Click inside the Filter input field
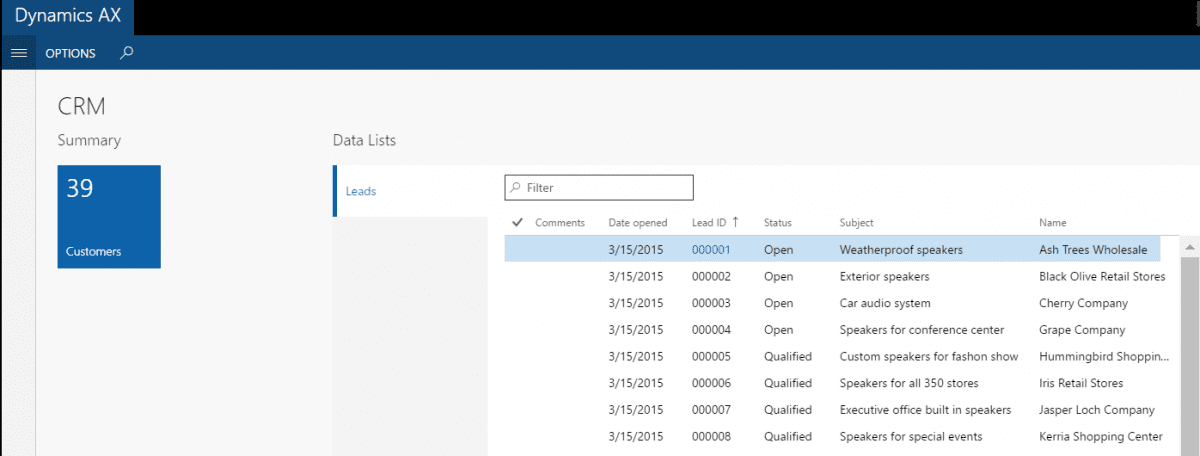Image resolution: width=1200 pixels, height=456 pixels. click(x=606, y=188)
